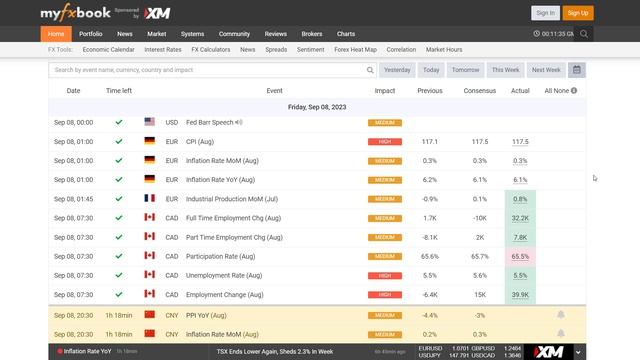640x360 pixels.
Task: Toggle the alert bell for PPI YoY (Aug)
Action: tap(561, 315)
